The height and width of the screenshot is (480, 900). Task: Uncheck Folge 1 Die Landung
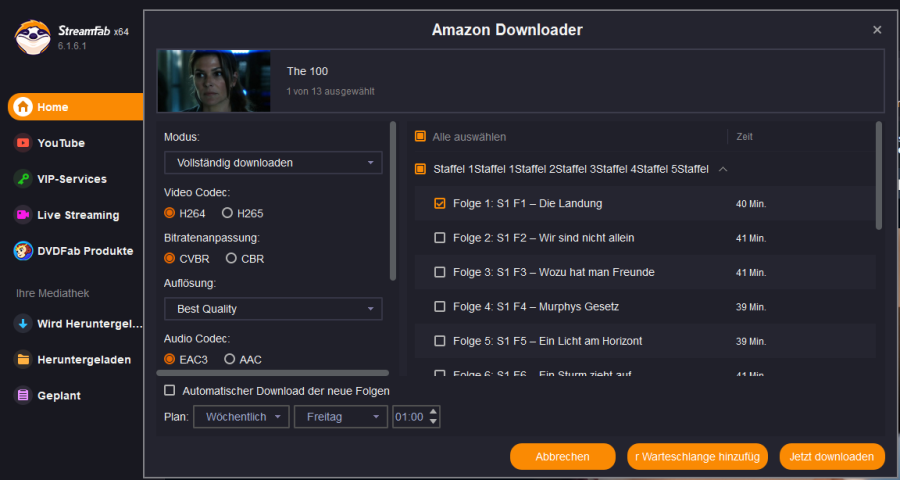pyautogui.click(x=440, y=203)
